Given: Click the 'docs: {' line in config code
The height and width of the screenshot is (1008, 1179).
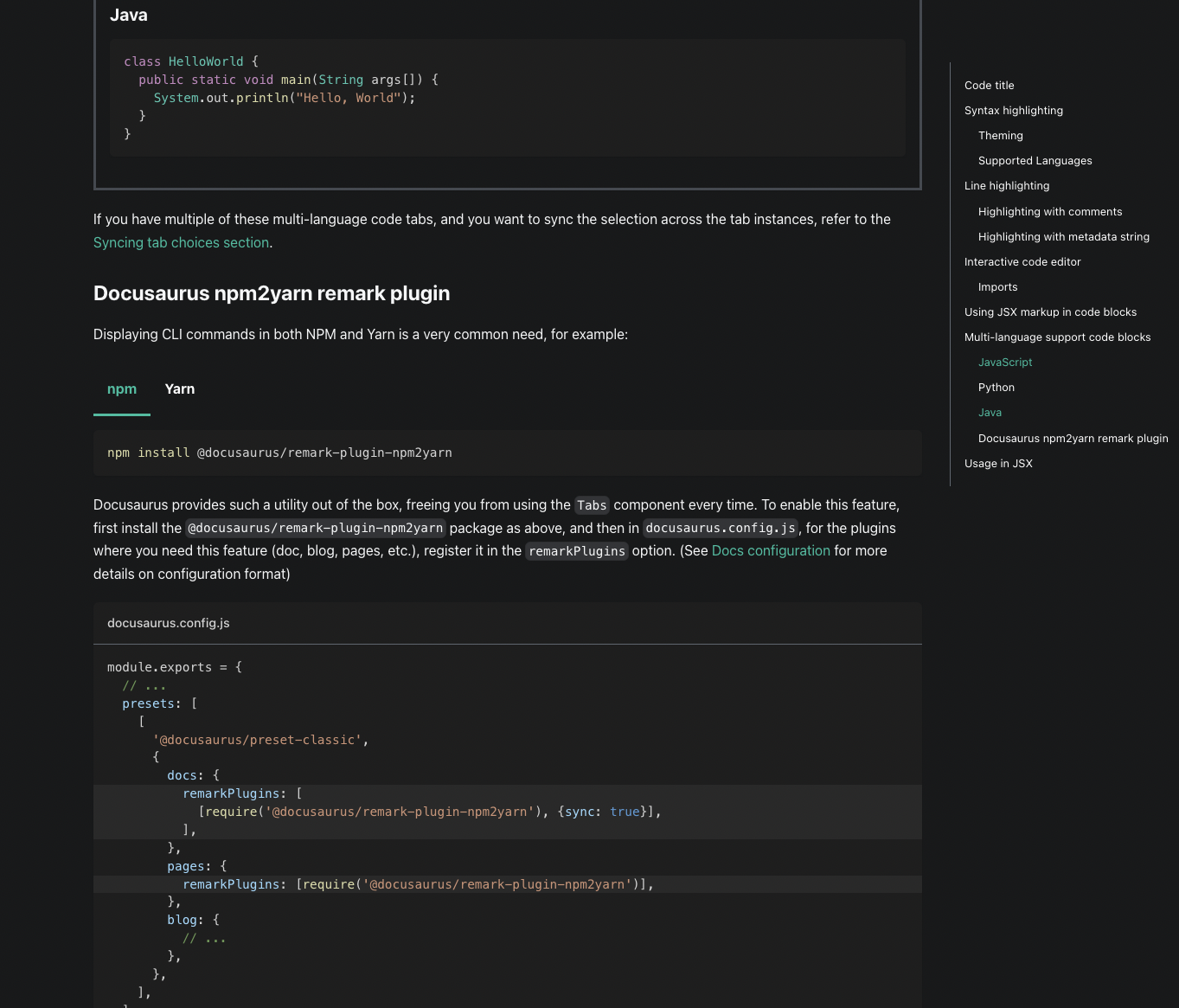Looking at the screenshot, I should [194, 775].
